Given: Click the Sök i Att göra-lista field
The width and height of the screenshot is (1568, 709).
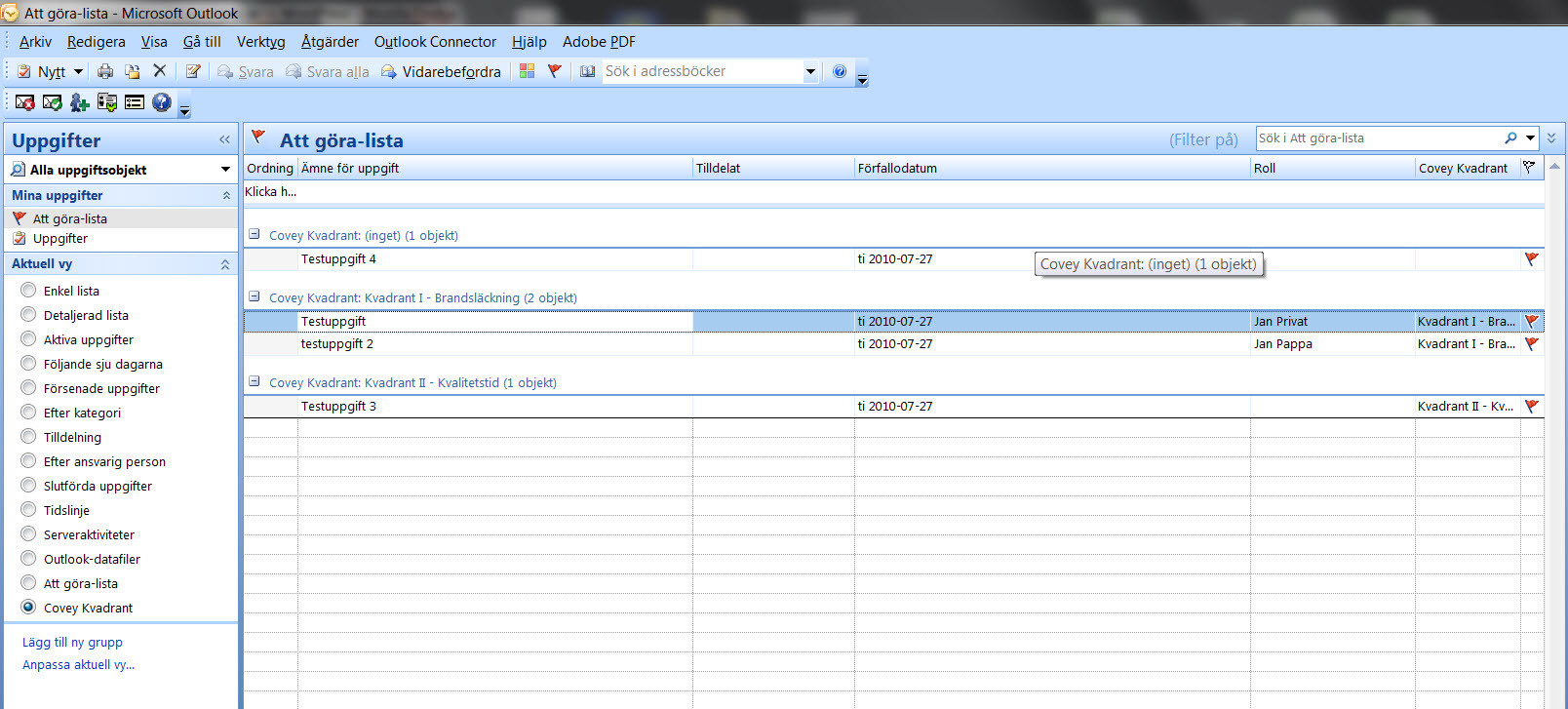Looking at the screenshot, I should point(1377,138).
